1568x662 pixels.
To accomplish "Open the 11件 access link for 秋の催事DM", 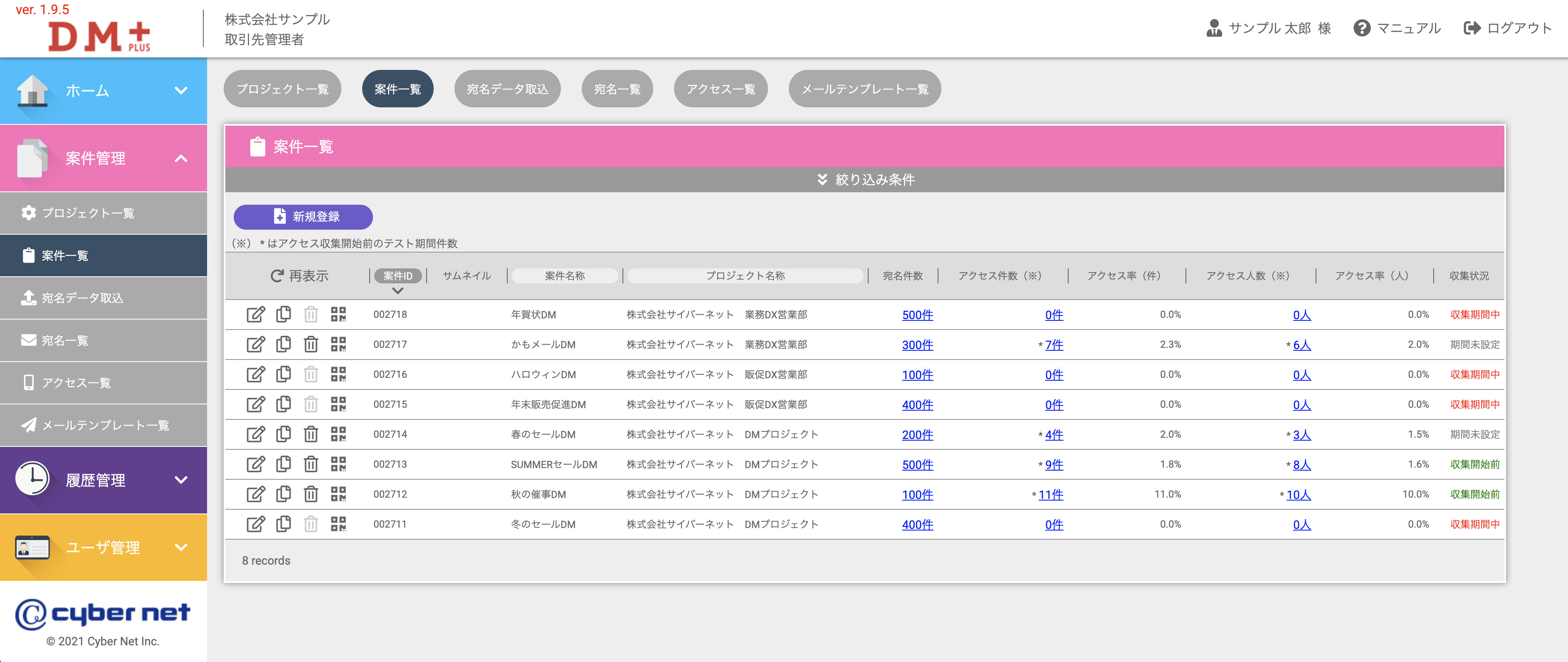I will click(x=1051, y=494).
